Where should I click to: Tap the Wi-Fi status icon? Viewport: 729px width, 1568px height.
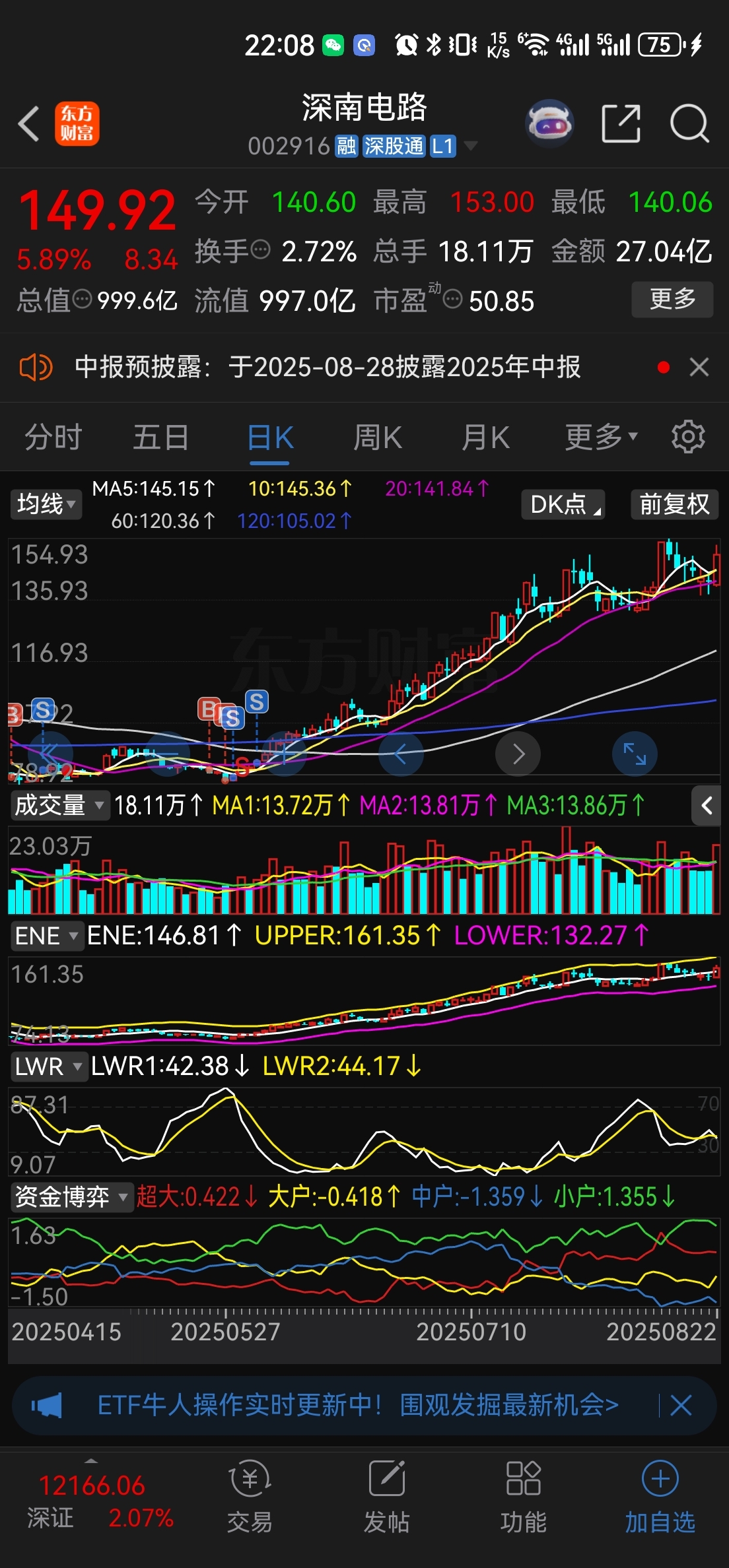coord(534,45)
